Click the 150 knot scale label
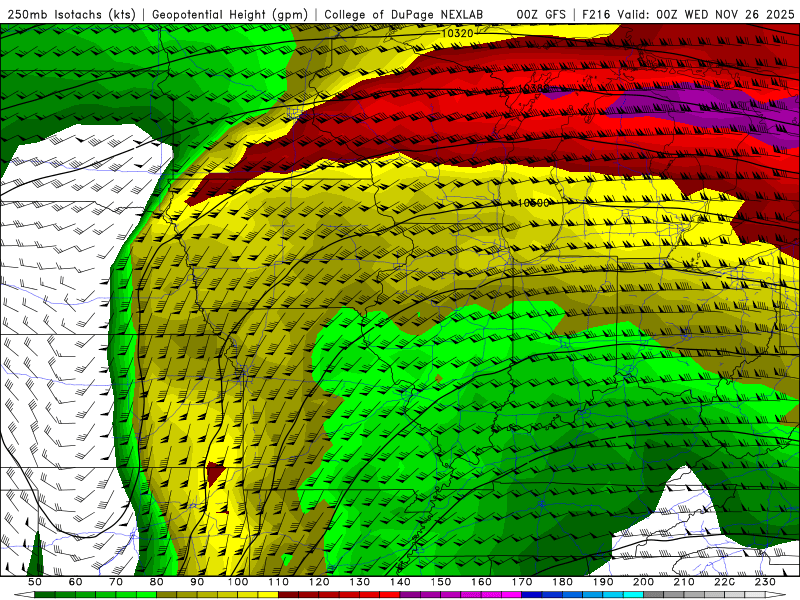 pos(441,582)
